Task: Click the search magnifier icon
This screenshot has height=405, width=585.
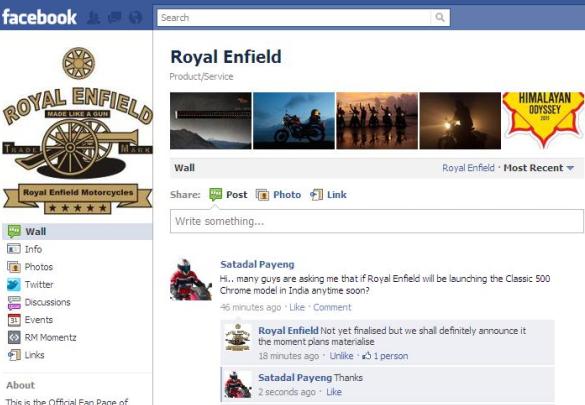Action: (440, 18)
